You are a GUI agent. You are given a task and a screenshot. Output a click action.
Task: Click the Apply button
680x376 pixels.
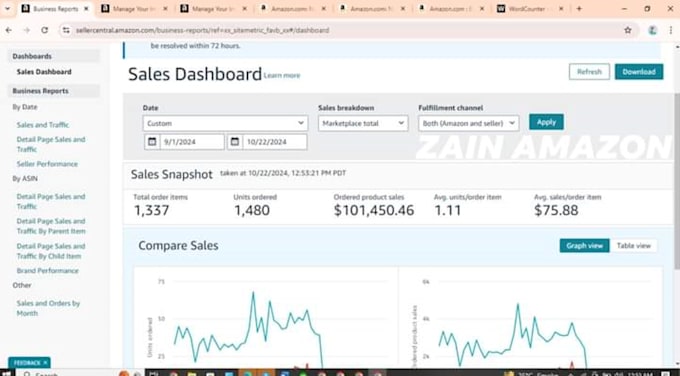[546, 122]
